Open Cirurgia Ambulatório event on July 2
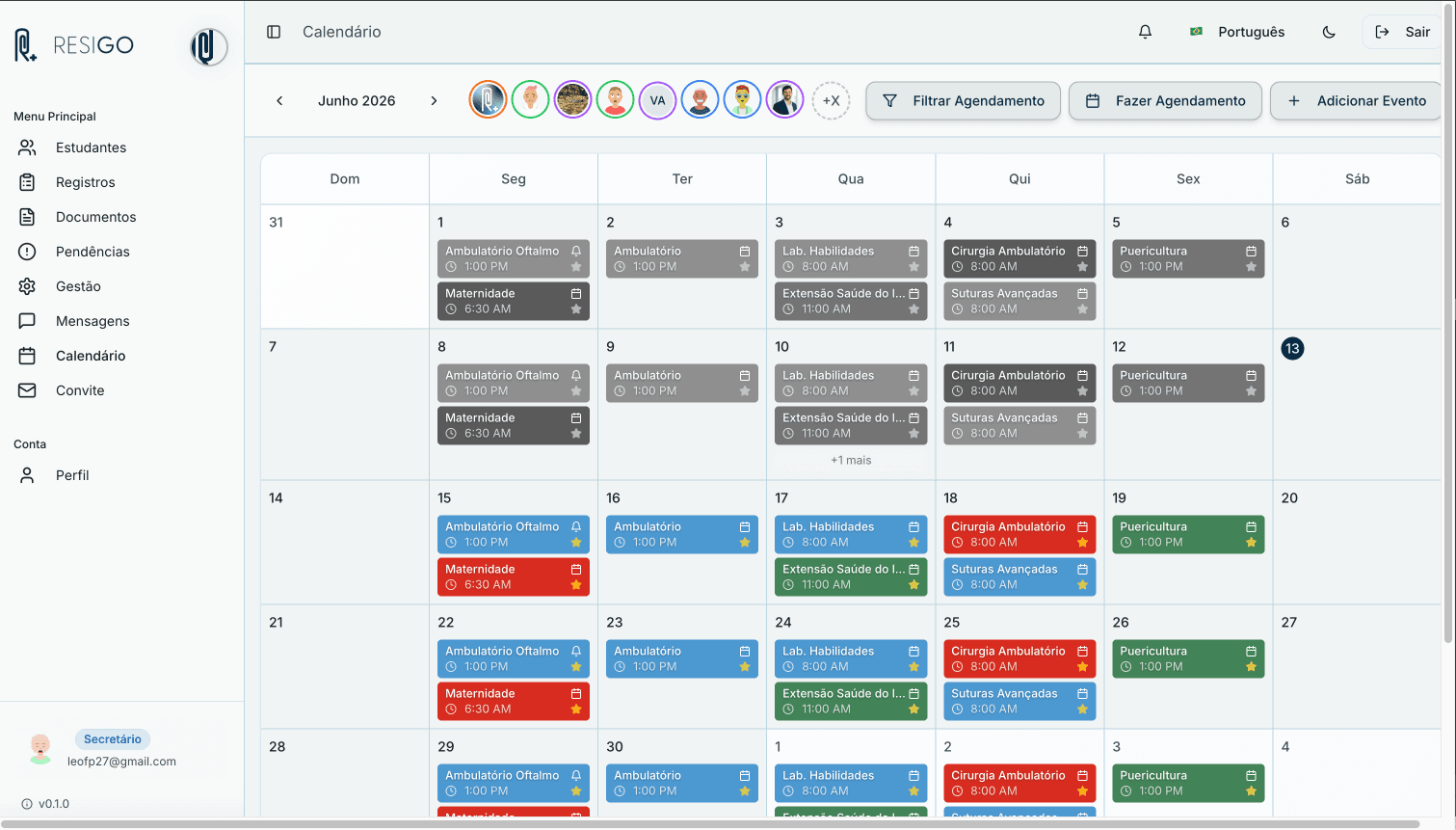The image size is (1456, 830). (1019, 783)
